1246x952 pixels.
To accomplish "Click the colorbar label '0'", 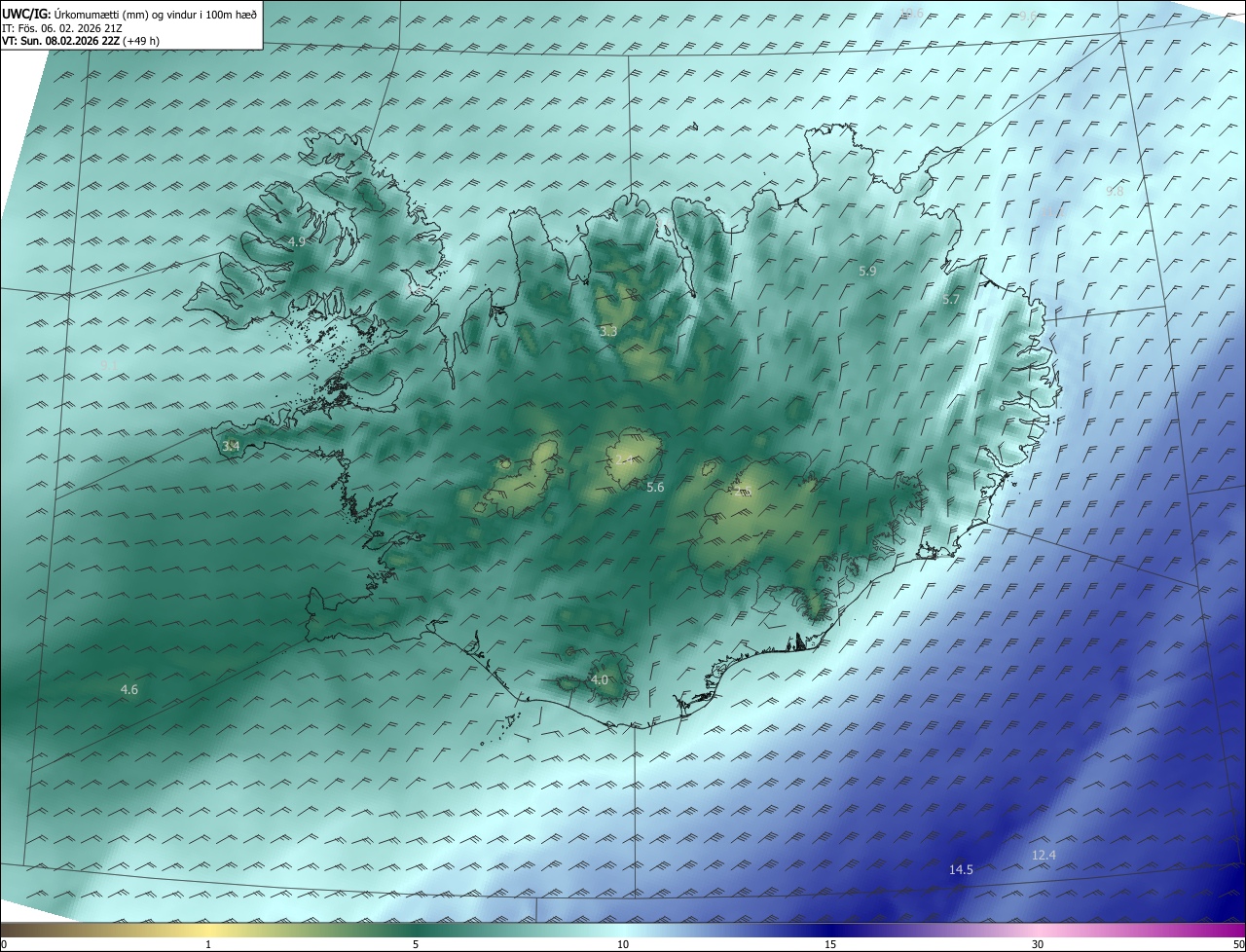I will point(4,944).
